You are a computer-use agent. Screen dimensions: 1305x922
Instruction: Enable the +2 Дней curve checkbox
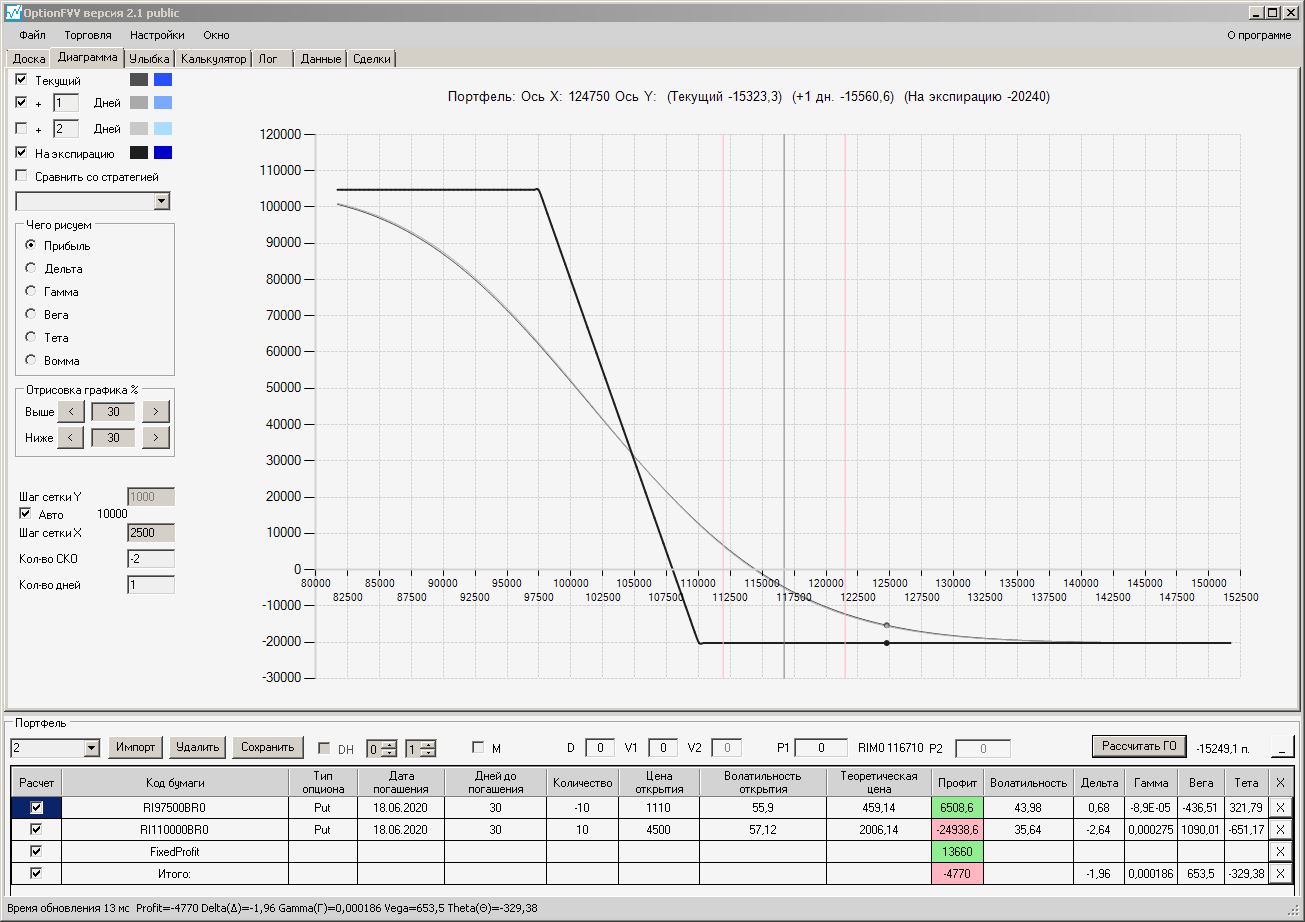(x=22, y=128)
